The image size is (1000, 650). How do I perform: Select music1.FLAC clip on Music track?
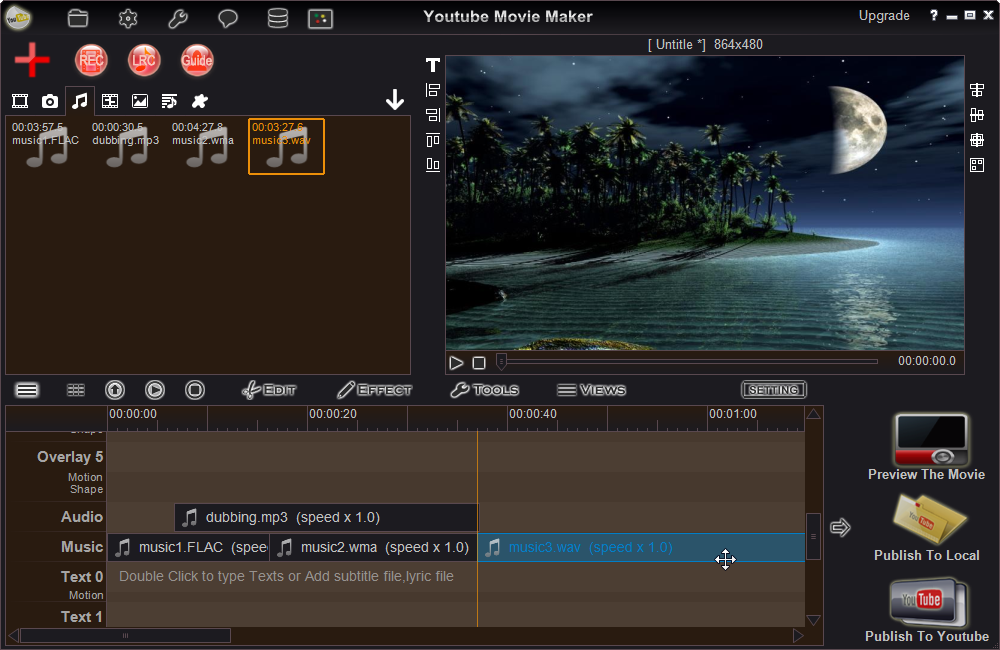[188, 547]
